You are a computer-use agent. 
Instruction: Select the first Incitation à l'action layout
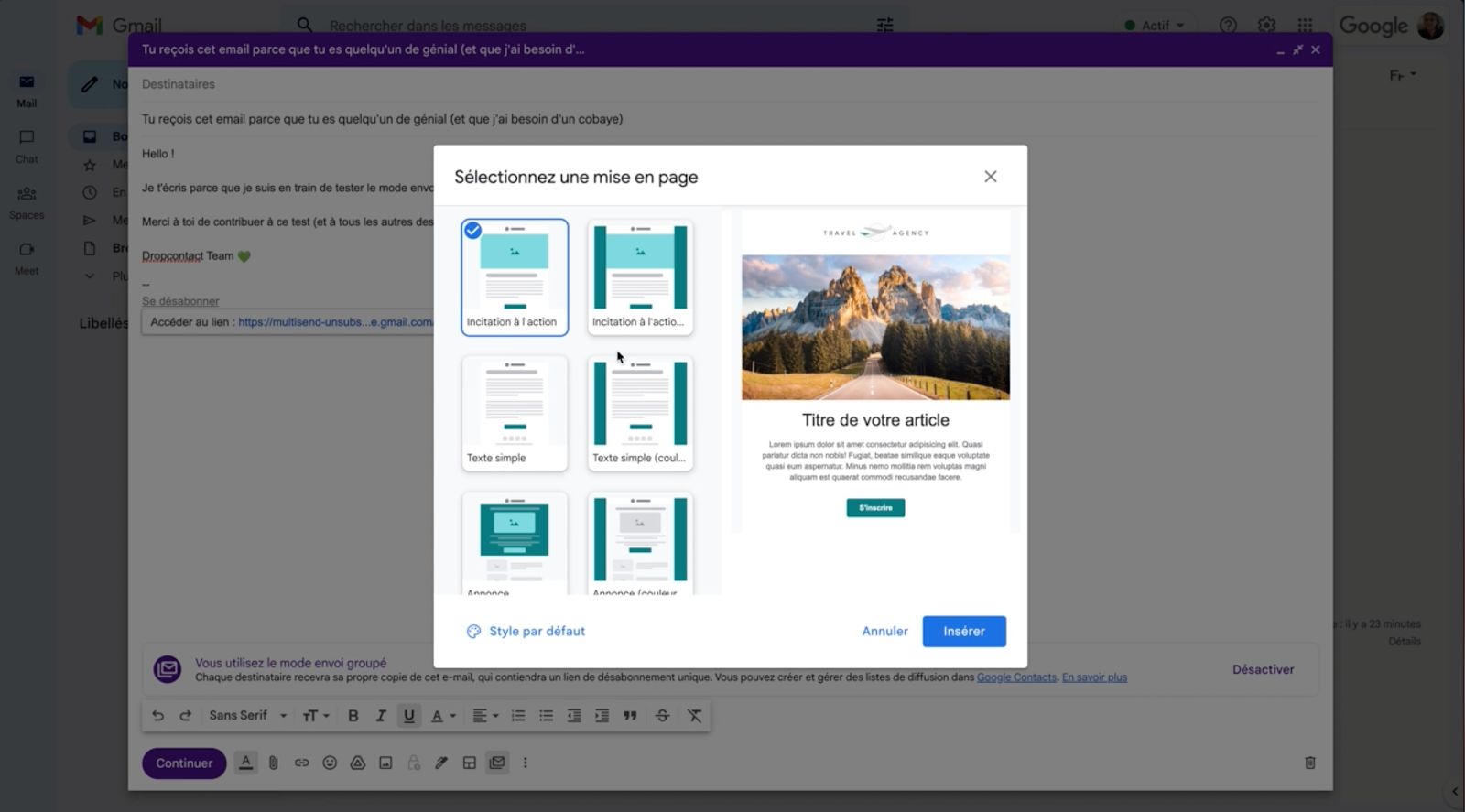coord(515,277)
